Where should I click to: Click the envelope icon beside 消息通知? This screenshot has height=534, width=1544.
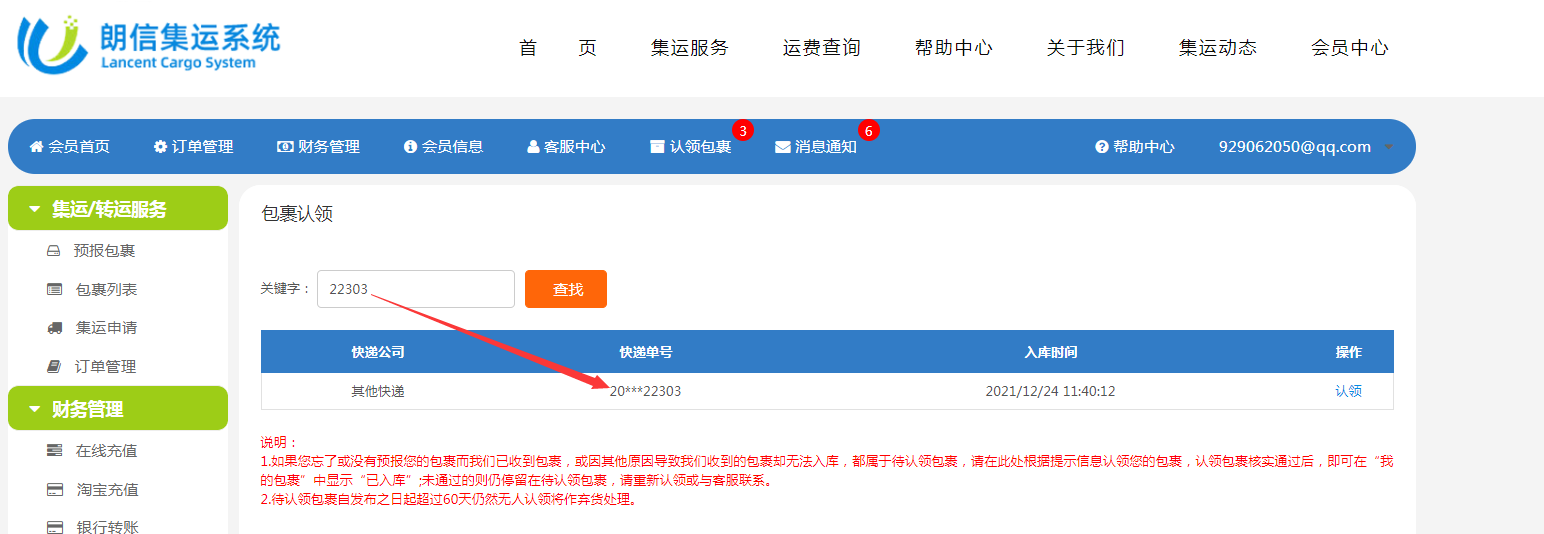[x=782, y=147]
